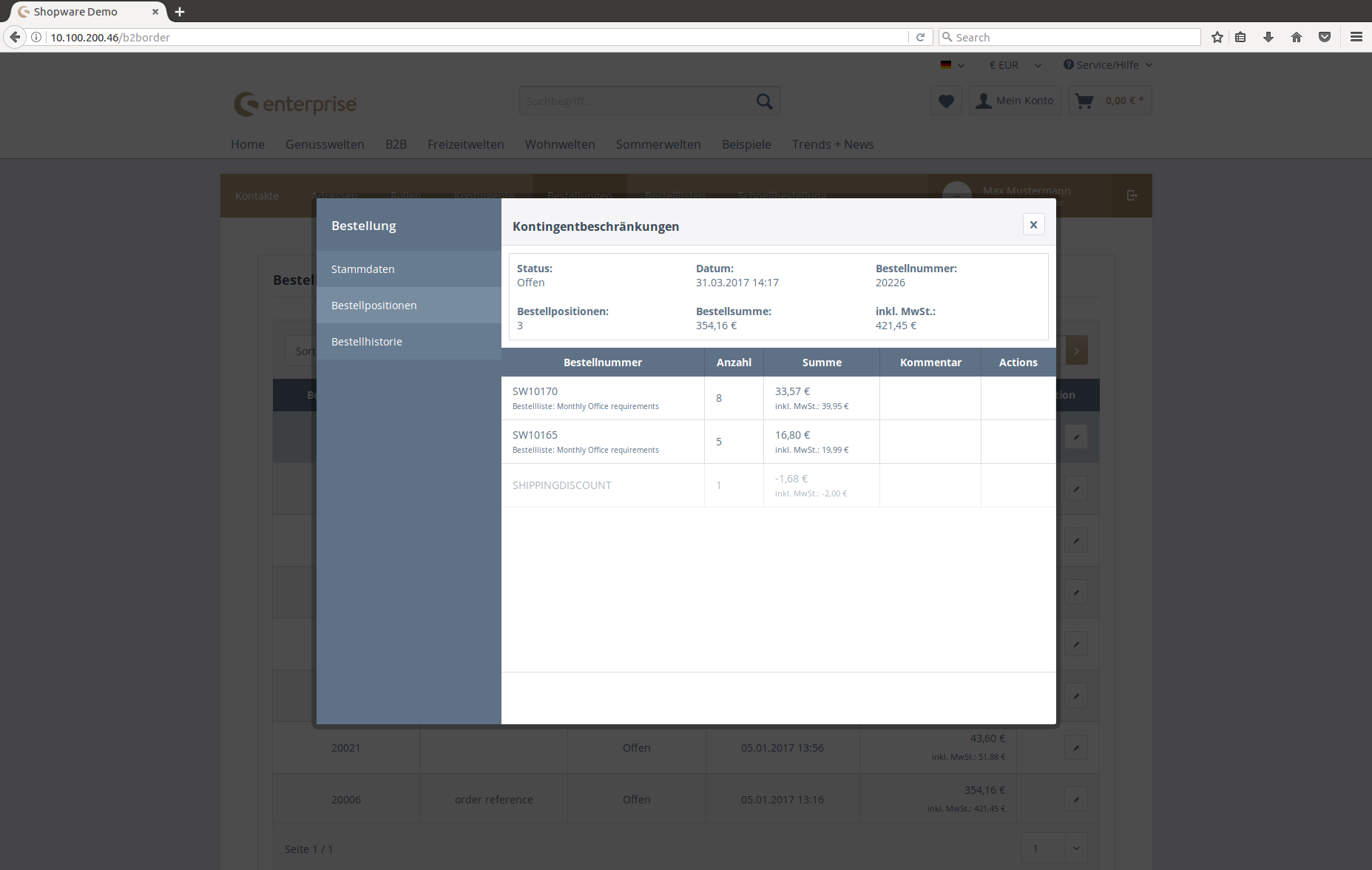Open the shopping cart icon
The height and width of the screenshot is (870, 1372).
1084,101
